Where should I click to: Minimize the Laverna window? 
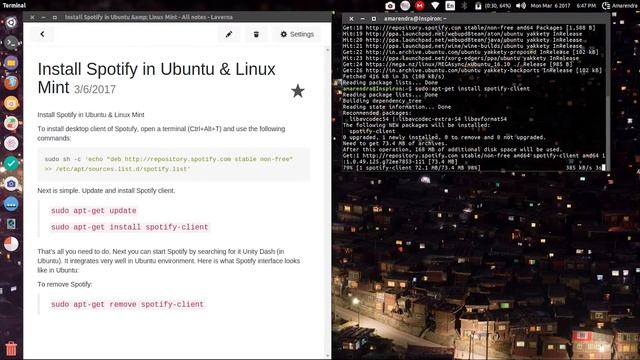[x=44, y=17]
